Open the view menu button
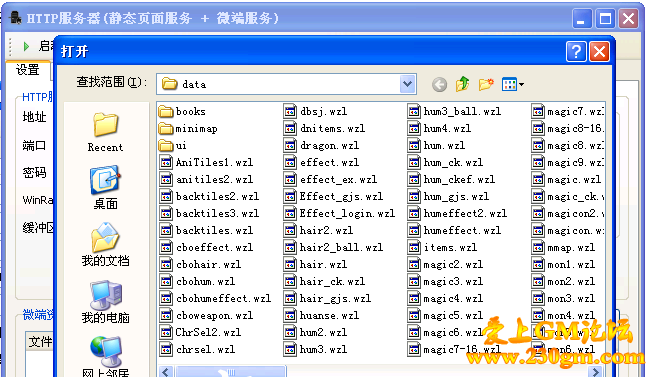This screenshot has height=377, width=651. pyautogui.click(x=513, y=85)
